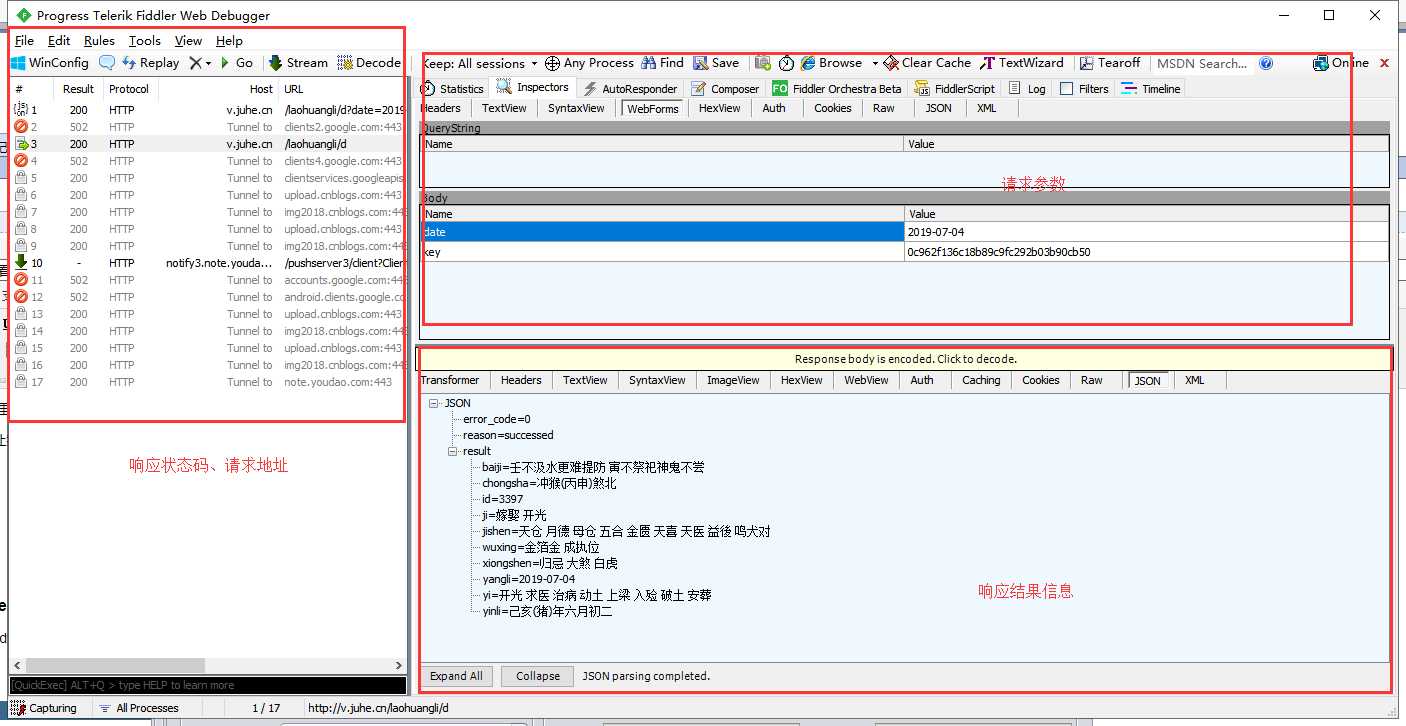Screen dimensions: 1406x726
Task: Toggle Decode option in toolbar
Action: 369,62
